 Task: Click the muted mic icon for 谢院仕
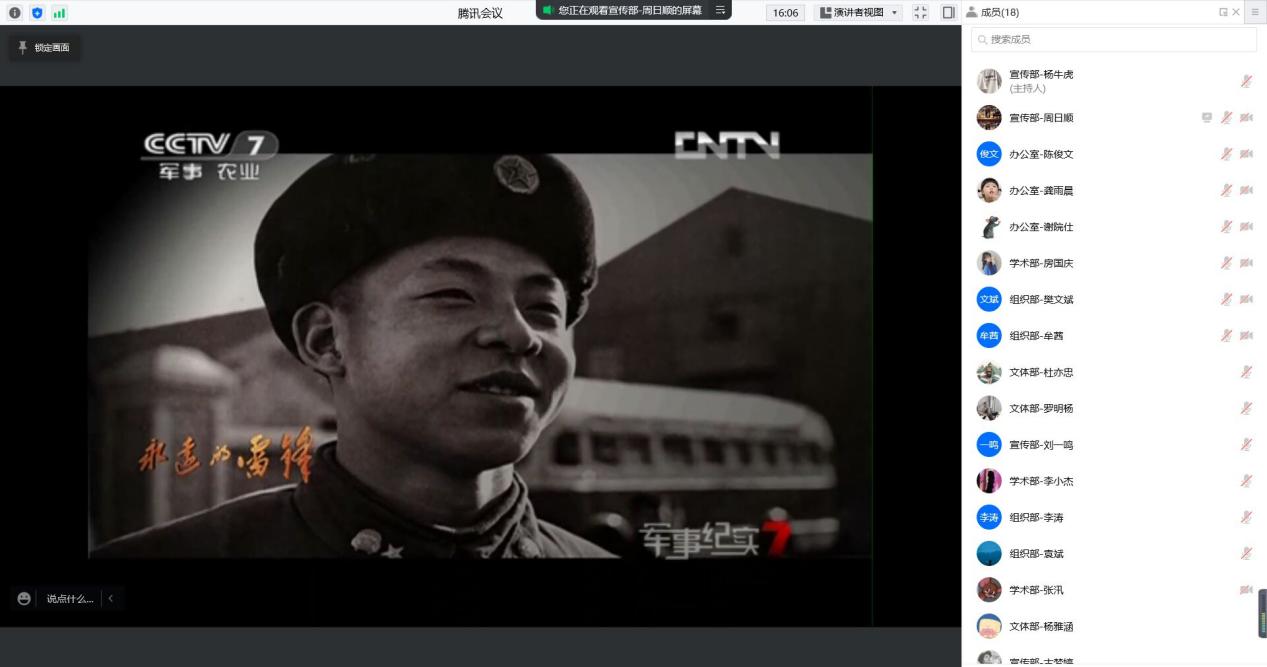[1226, 226]
